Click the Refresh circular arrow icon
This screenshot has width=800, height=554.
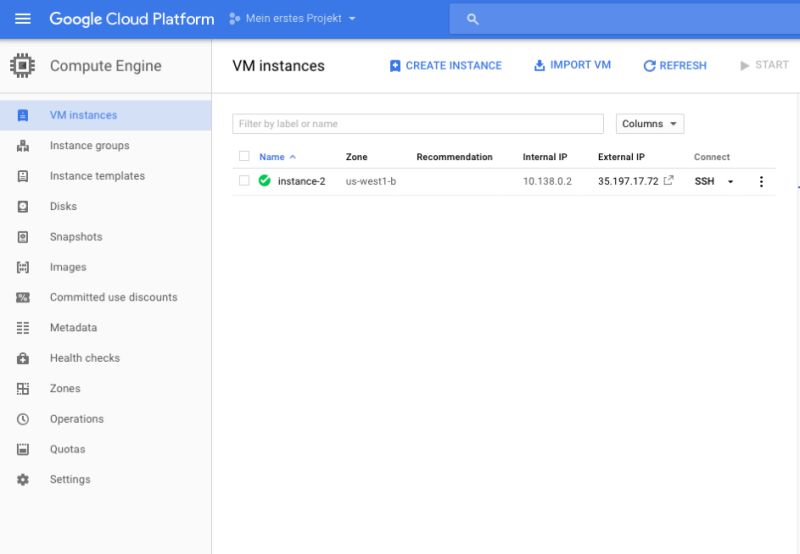point(649,66)
